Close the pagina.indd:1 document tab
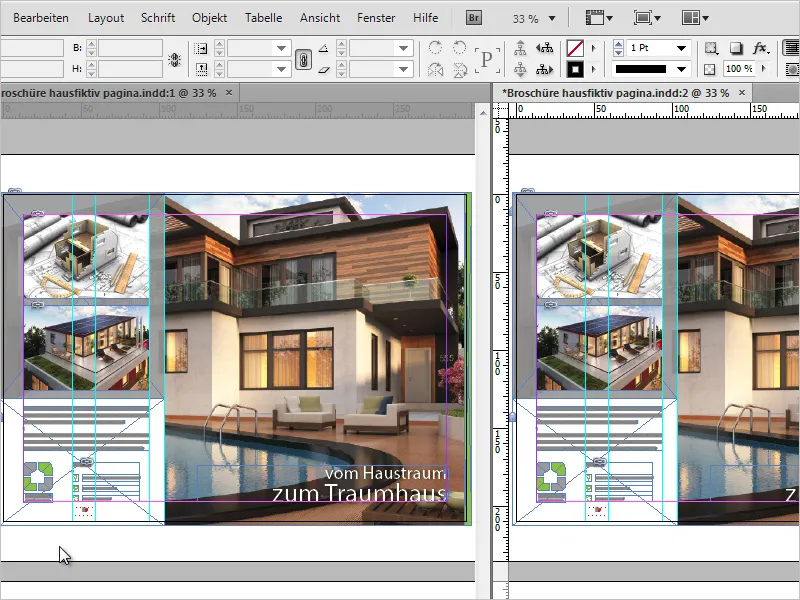800x600 pixels. pyautogui.click(x=229, y=92)
